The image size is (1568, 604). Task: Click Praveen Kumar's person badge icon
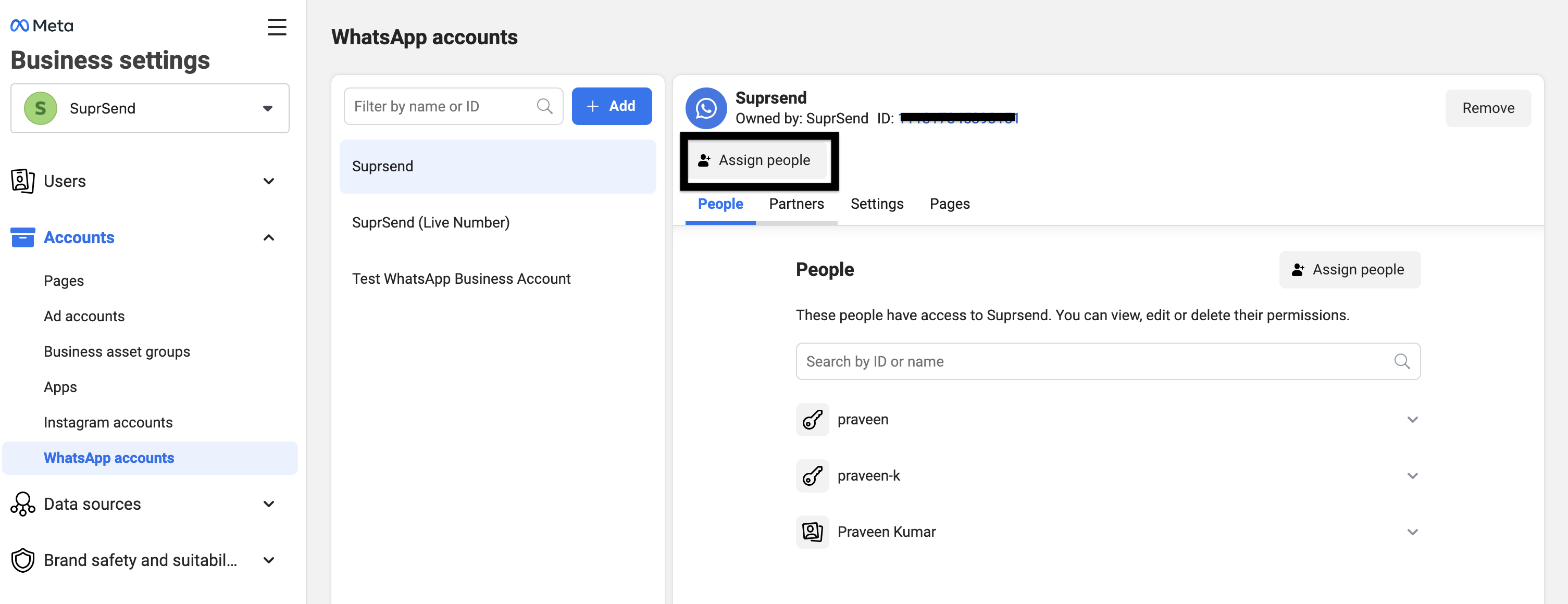[812, 532]
